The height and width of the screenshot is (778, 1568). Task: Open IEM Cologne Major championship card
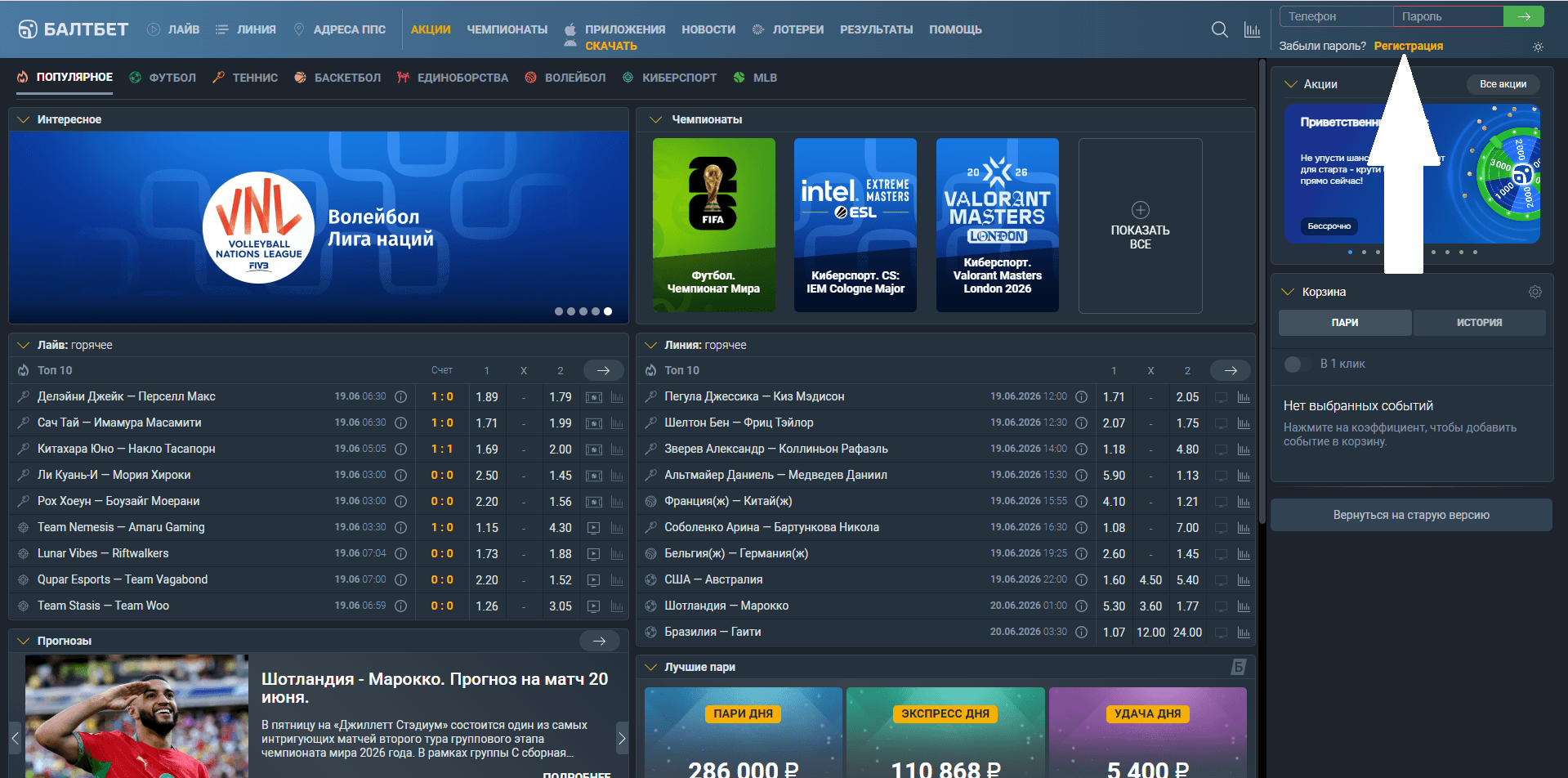click(x=855, y=226)
